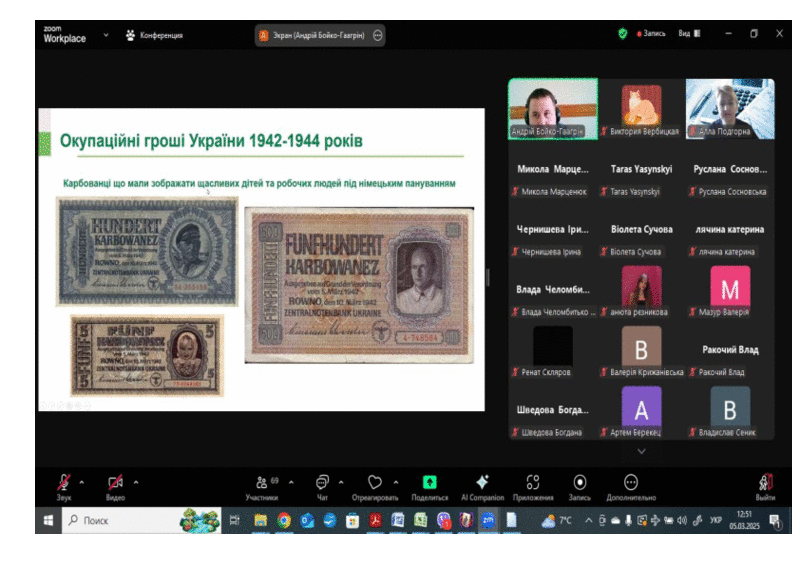Expand the arrow next to Участники
Viewport: 800px width, 565px height.
[x=291, y=482]
